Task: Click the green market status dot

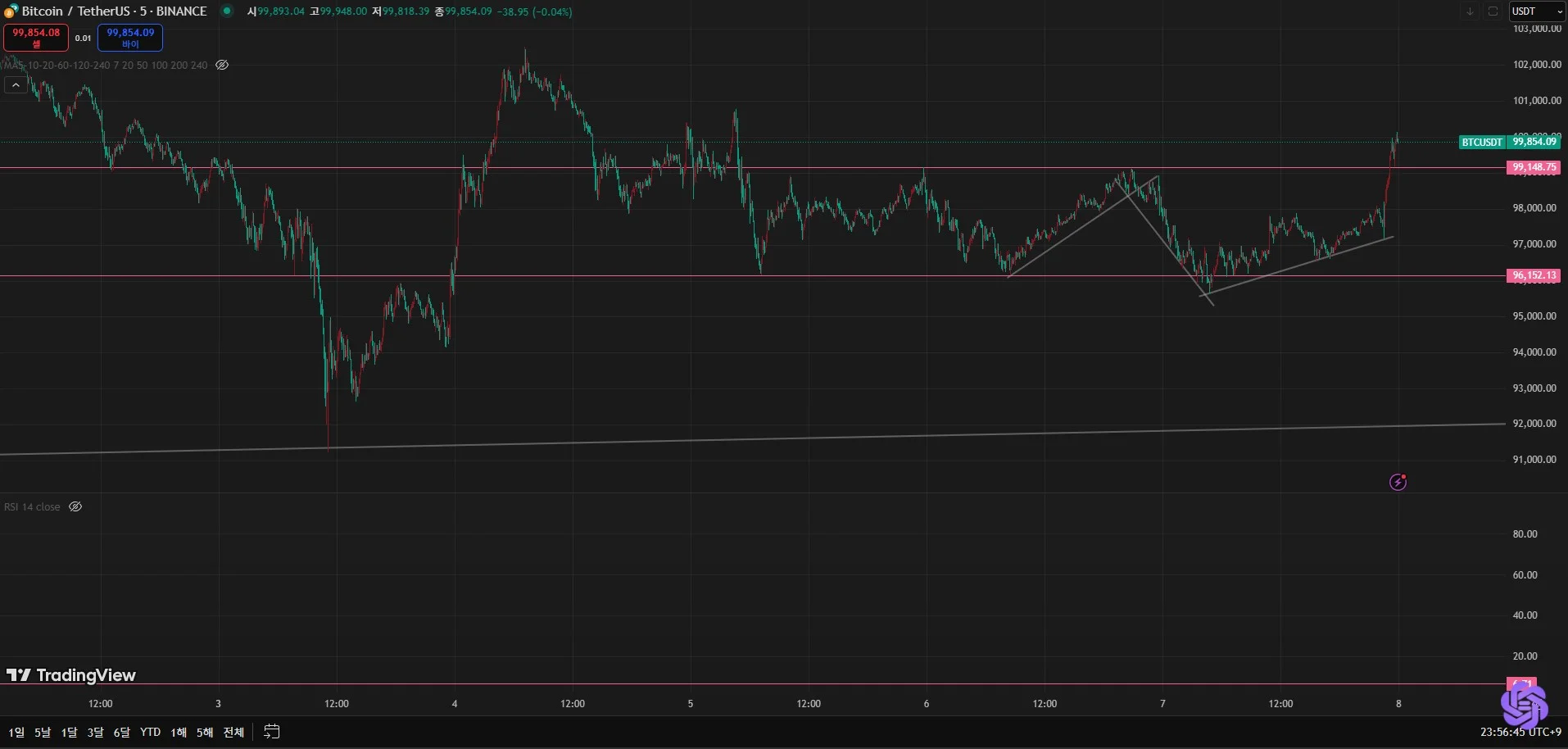Action: pyautogui.click(x=227, y=11)
